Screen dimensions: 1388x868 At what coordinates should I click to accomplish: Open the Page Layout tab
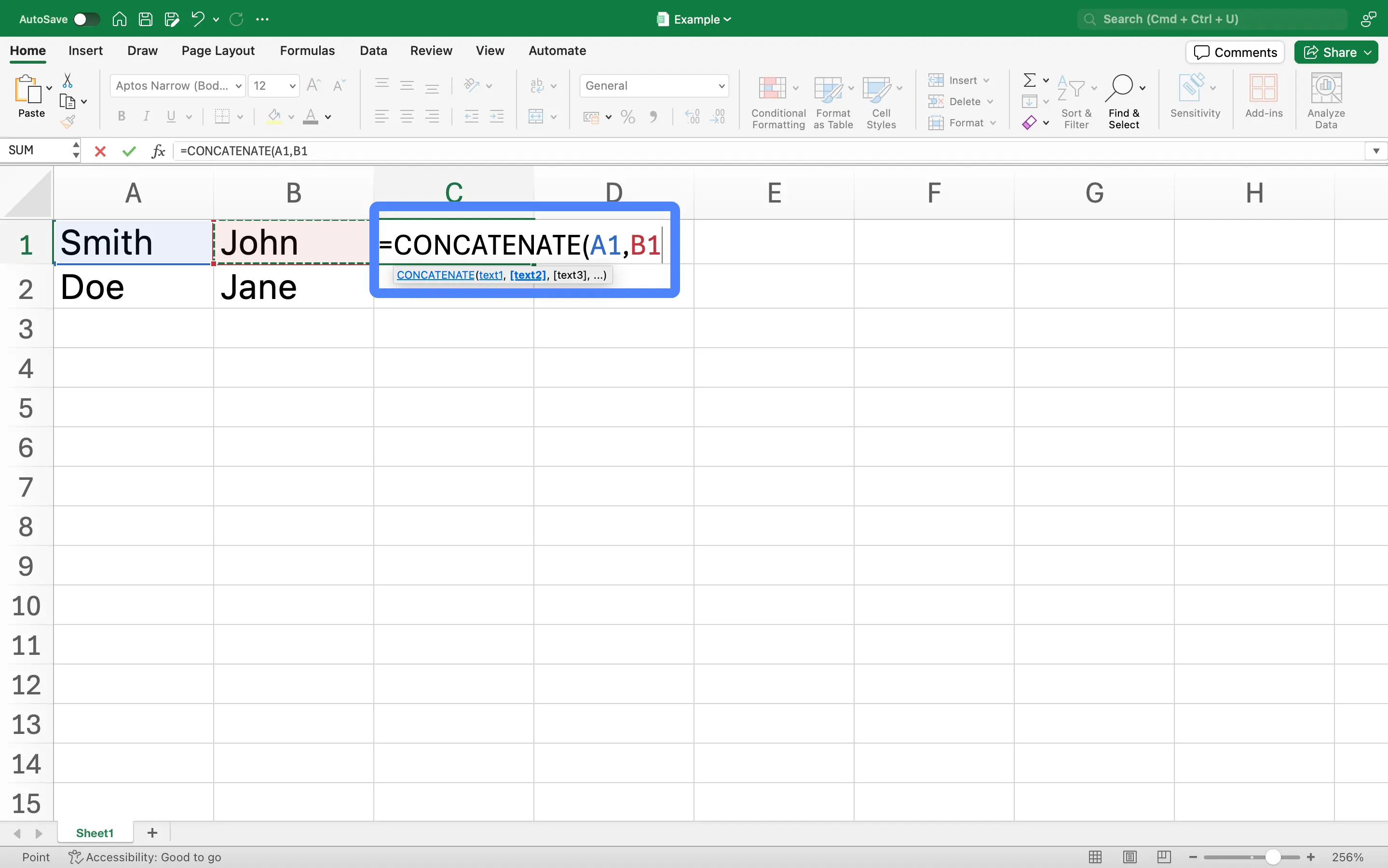pyautogui.click(x=218, y=51)
